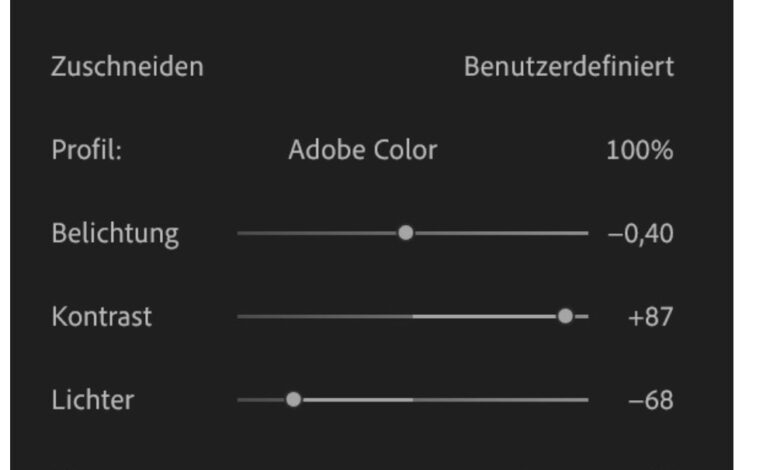Click the Zuschneiden label
Screen dimensions: 780x470
pyautogui.click(x=127, y=68)
